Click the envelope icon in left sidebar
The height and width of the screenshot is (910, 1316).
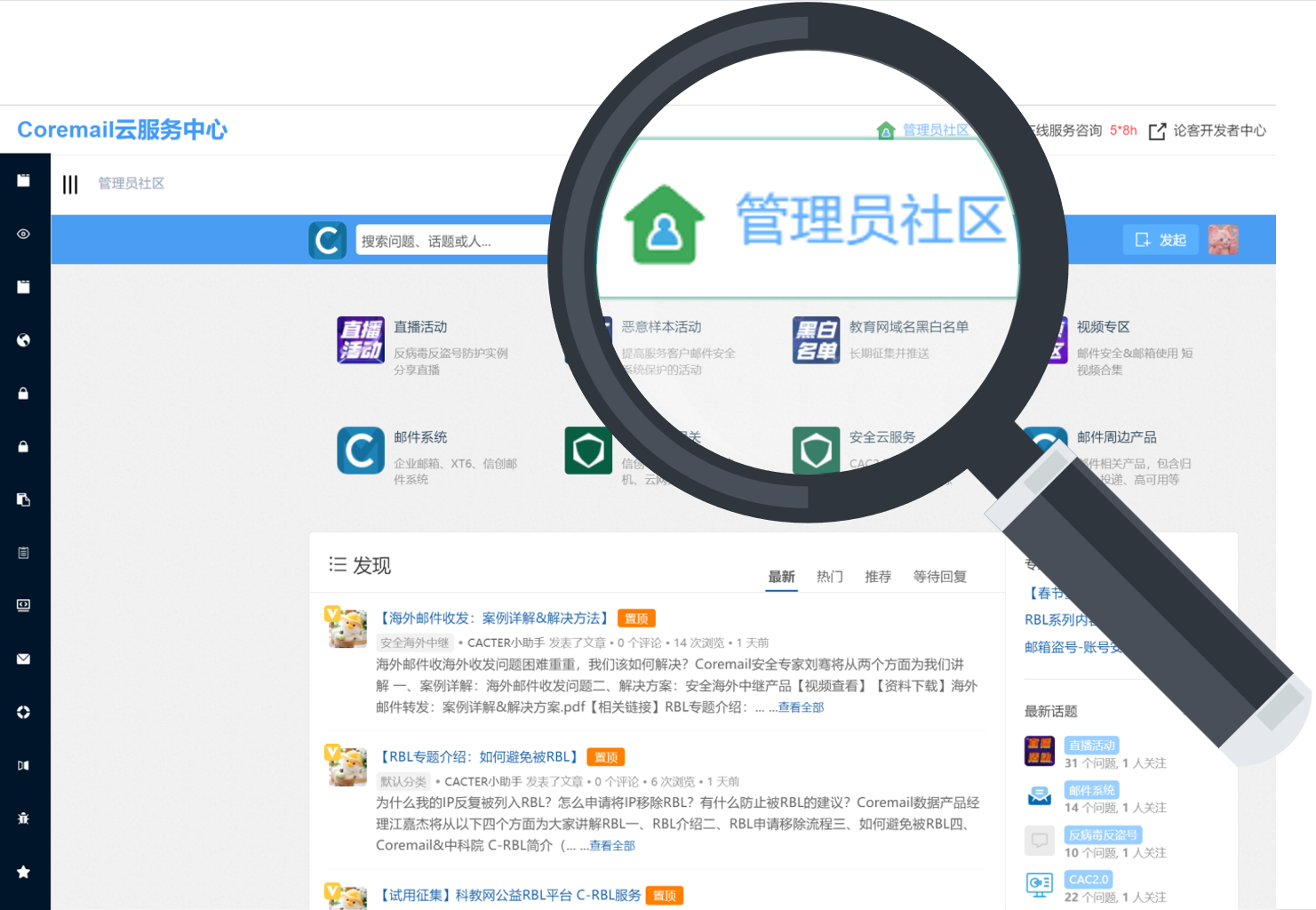click(x=24, y=659)
